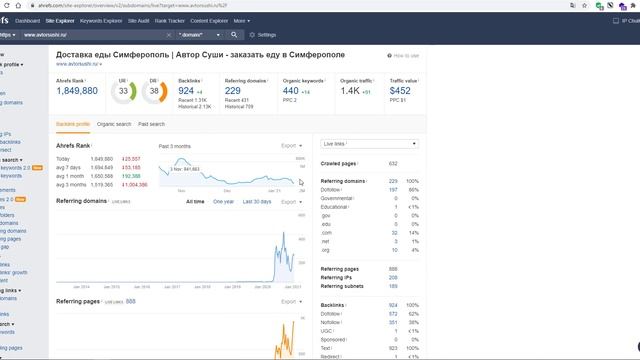Expand the www.avtorsushi.ru arrow under the title
The width and height of the screenshot is (640, 360).
coord(101,64)
